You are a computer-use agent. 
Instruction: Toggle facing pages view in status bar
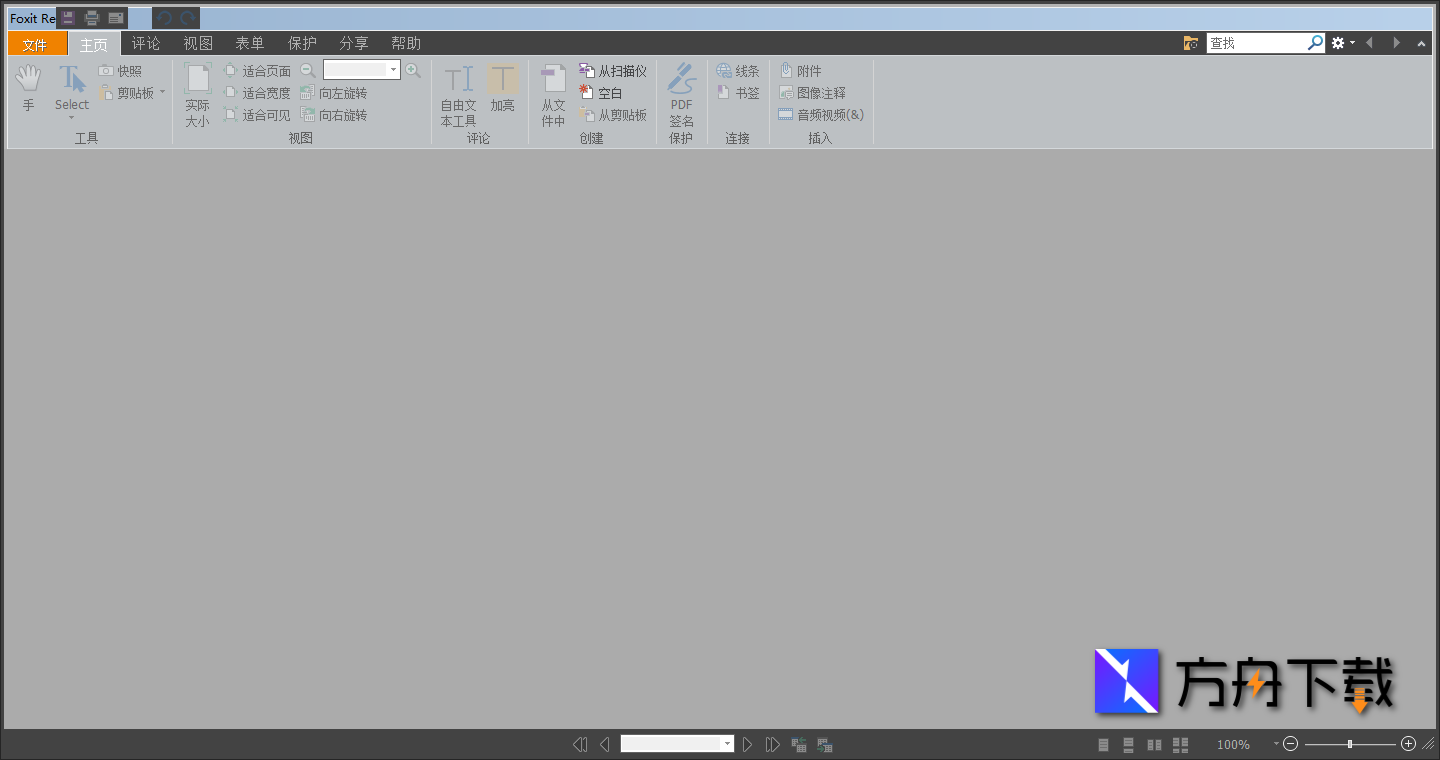1154,745
